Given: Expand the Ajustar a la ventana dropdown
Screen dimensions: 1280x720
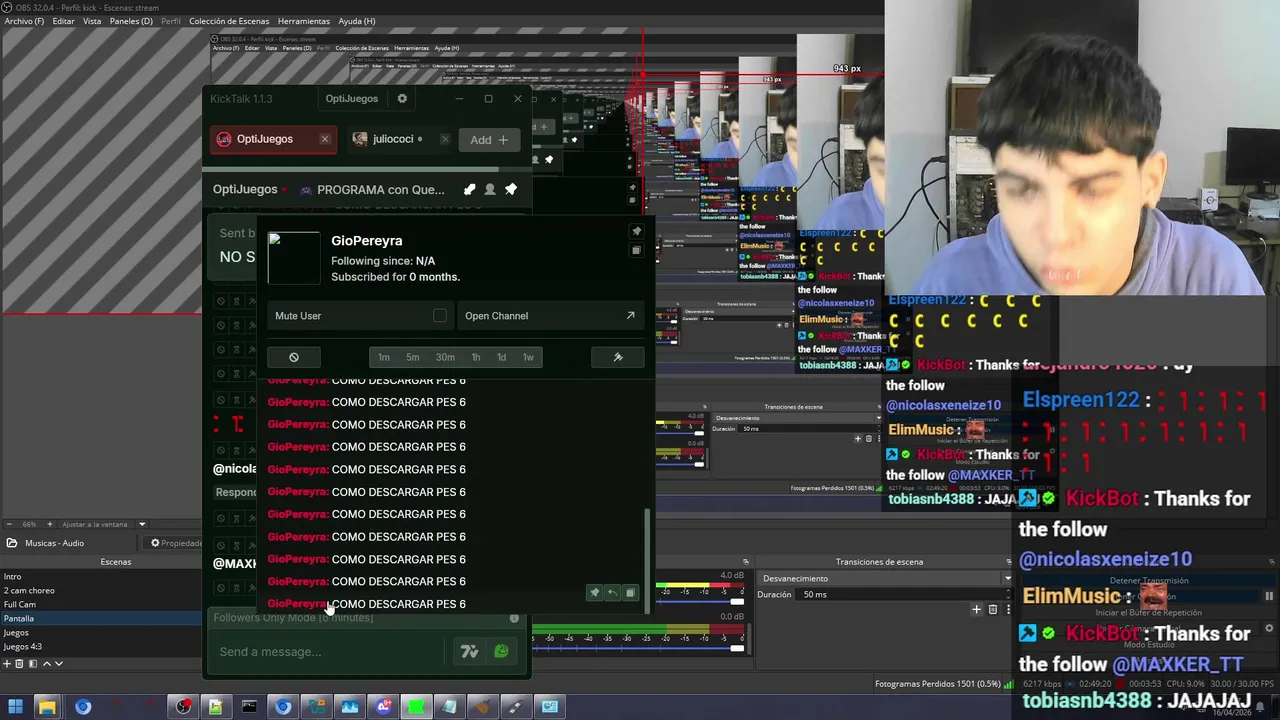Looking at the screenshot, I should (142, 524).
